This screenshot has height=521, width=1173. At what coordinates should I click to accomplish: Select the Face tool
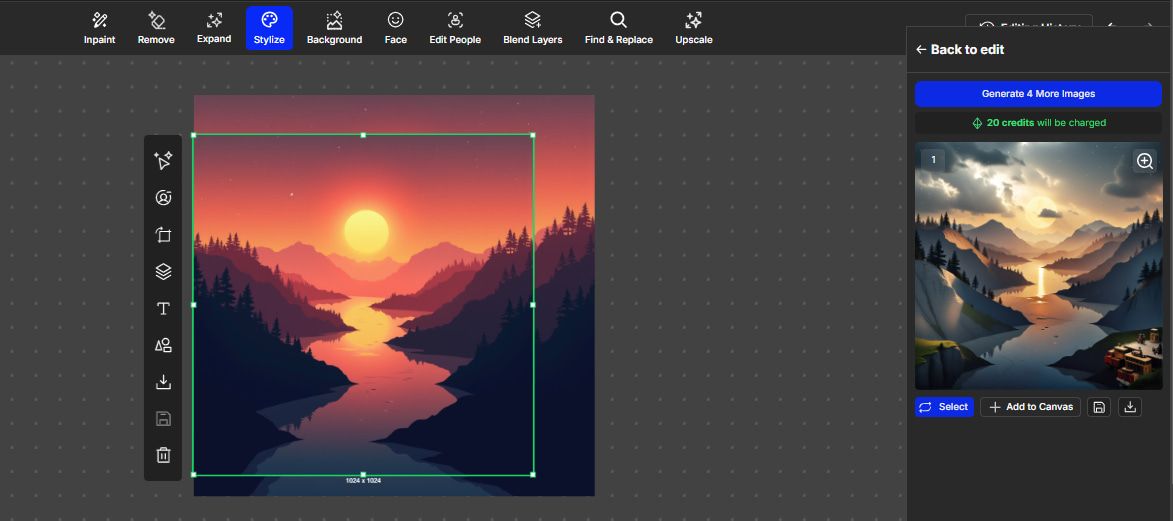396,28
